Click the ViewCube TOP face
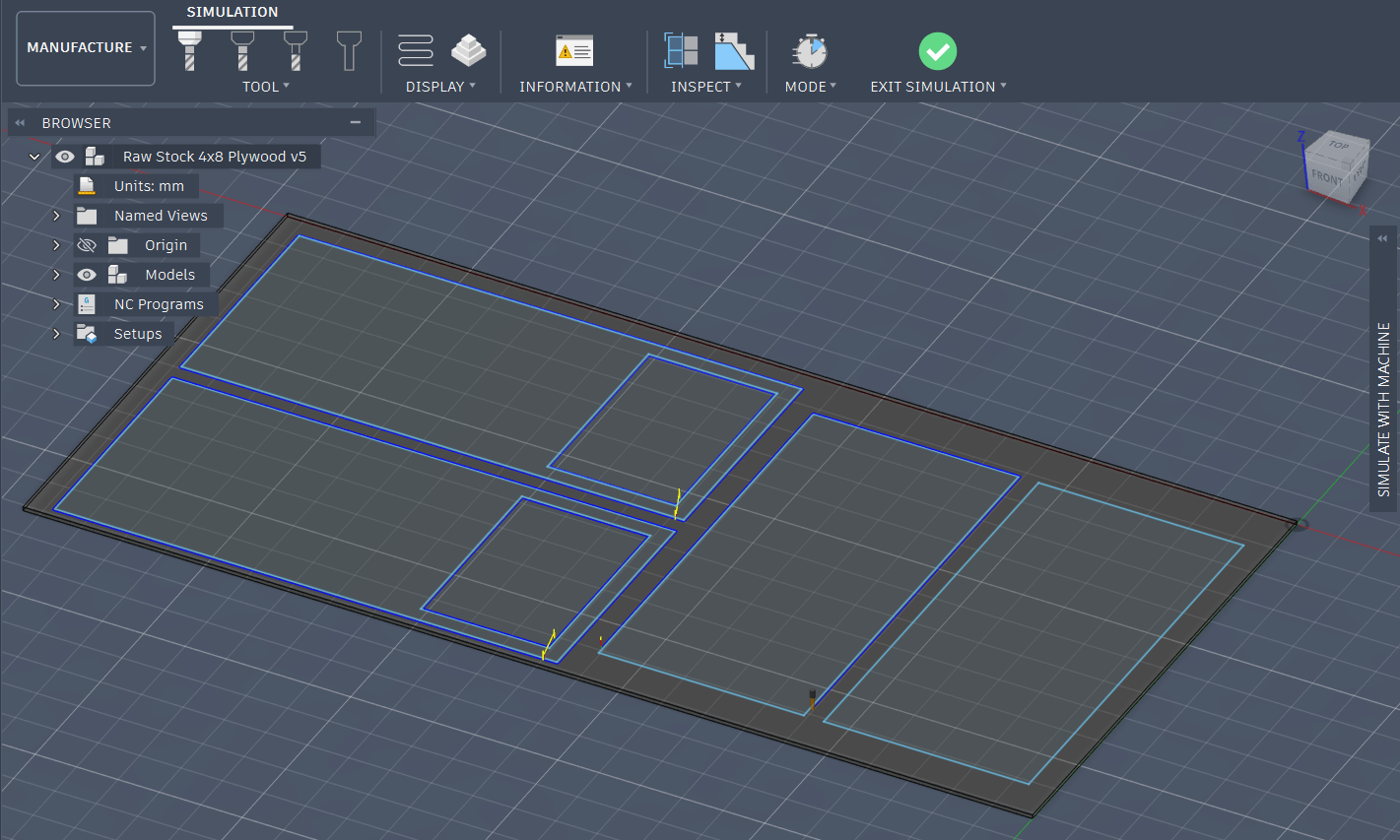The height and width of the screenshot is (840, 1400). [x=1337, y=146]
